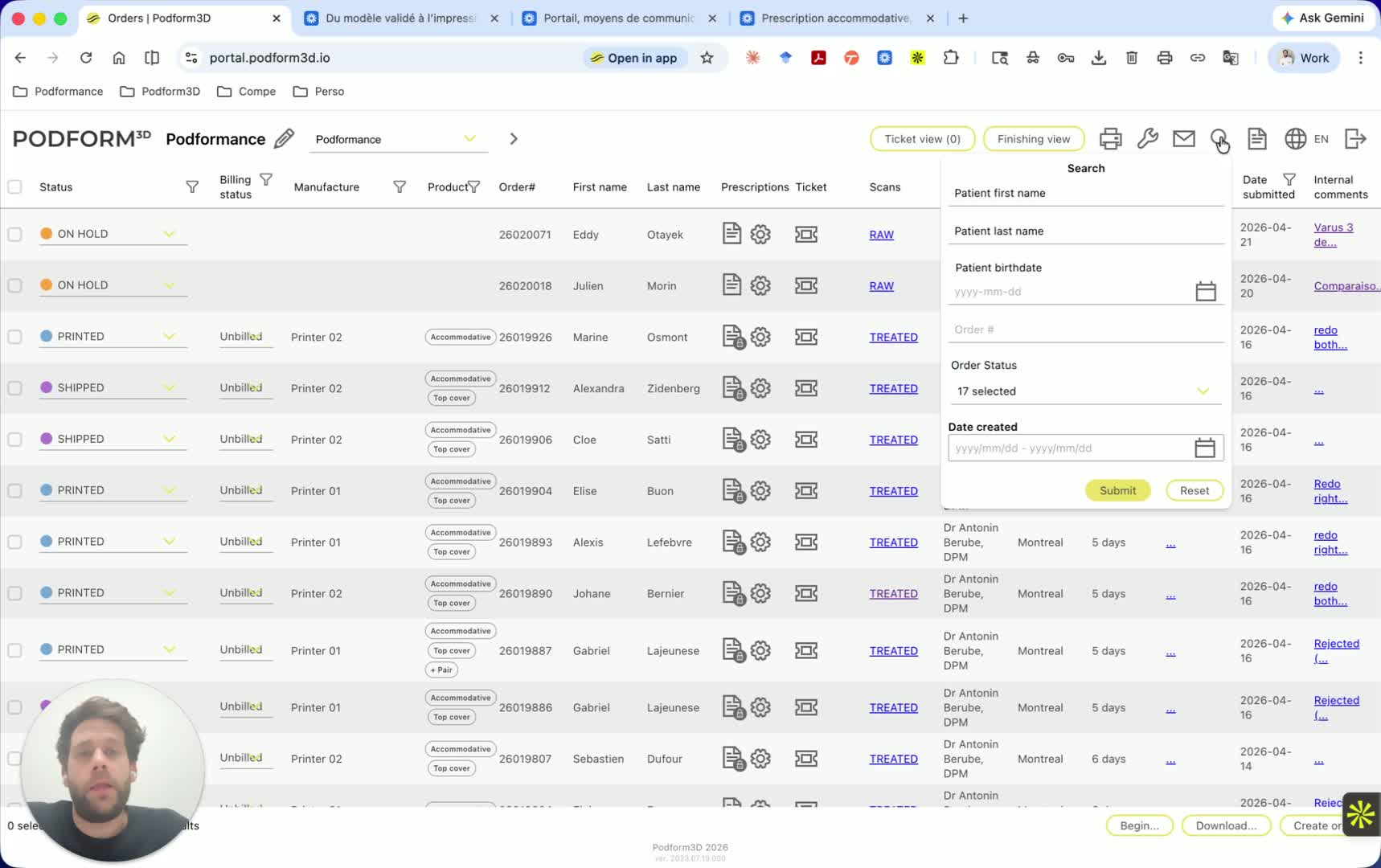The height and width of the screenshot is (868, 1381).
Task: Select checkbox for order 26019912
Action: 14,388
